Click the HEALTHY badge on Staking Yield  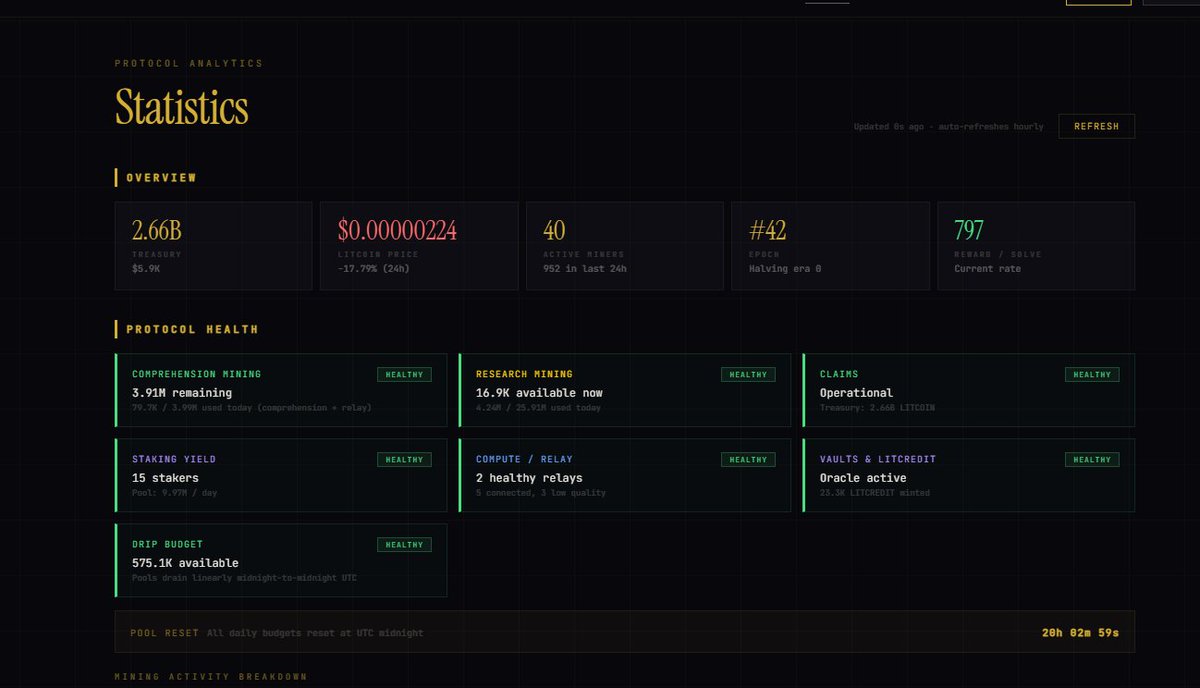(404, 460)
